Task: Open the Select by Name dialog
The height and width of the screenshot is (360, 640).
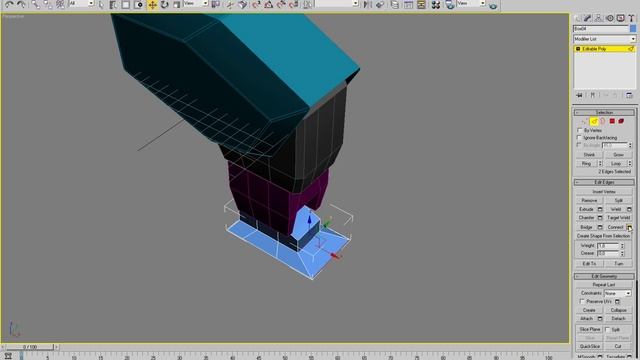Action: coord(113,4)
